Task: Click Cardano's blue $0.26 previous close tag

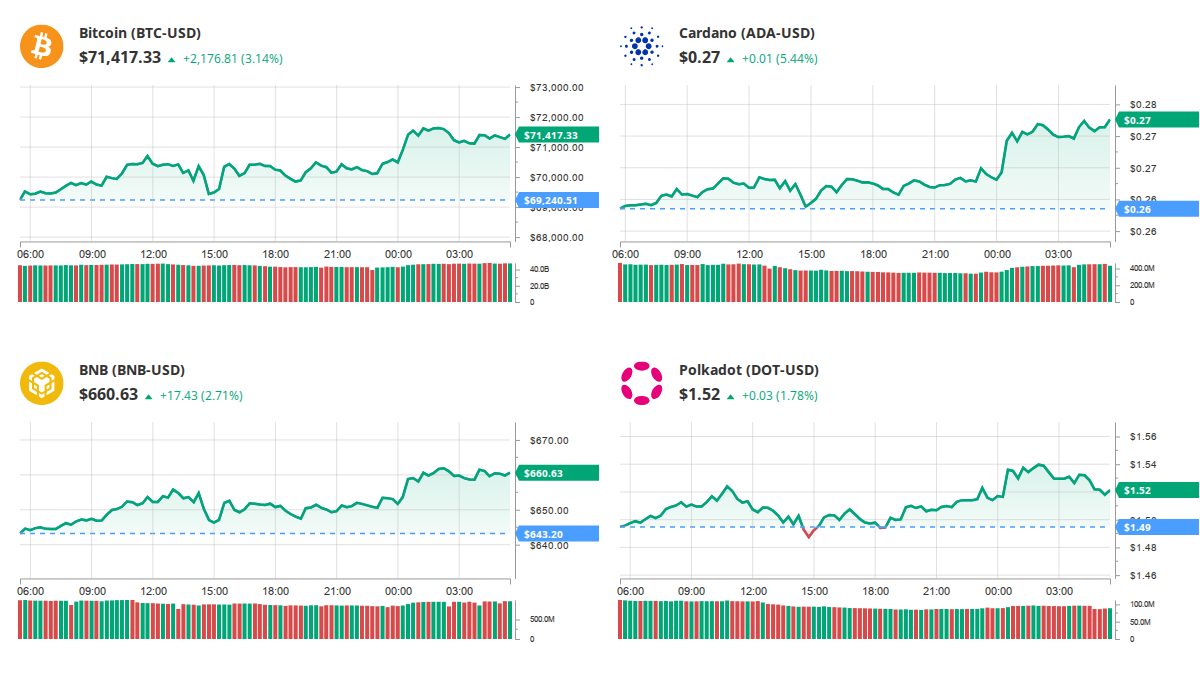Action: point(1157,209)
